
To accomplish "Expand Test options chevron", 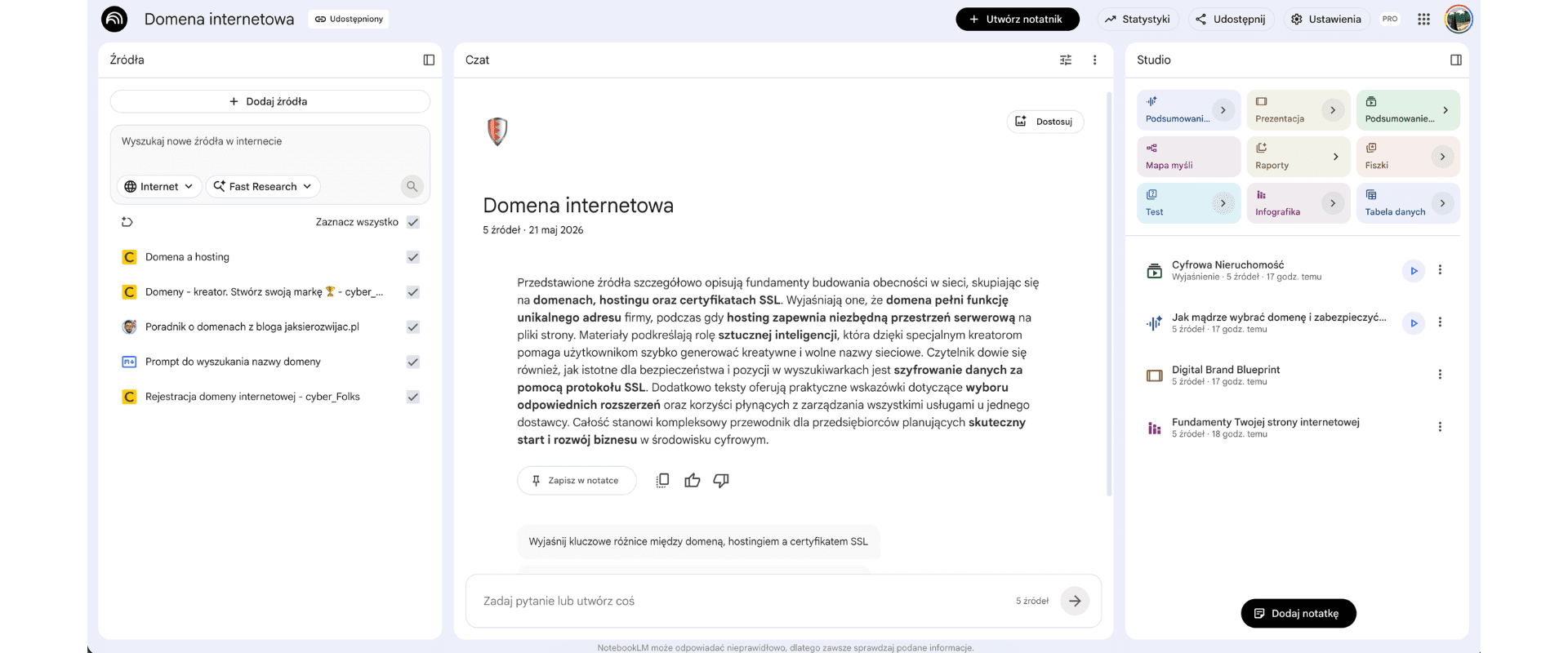I will [1223, 203].
